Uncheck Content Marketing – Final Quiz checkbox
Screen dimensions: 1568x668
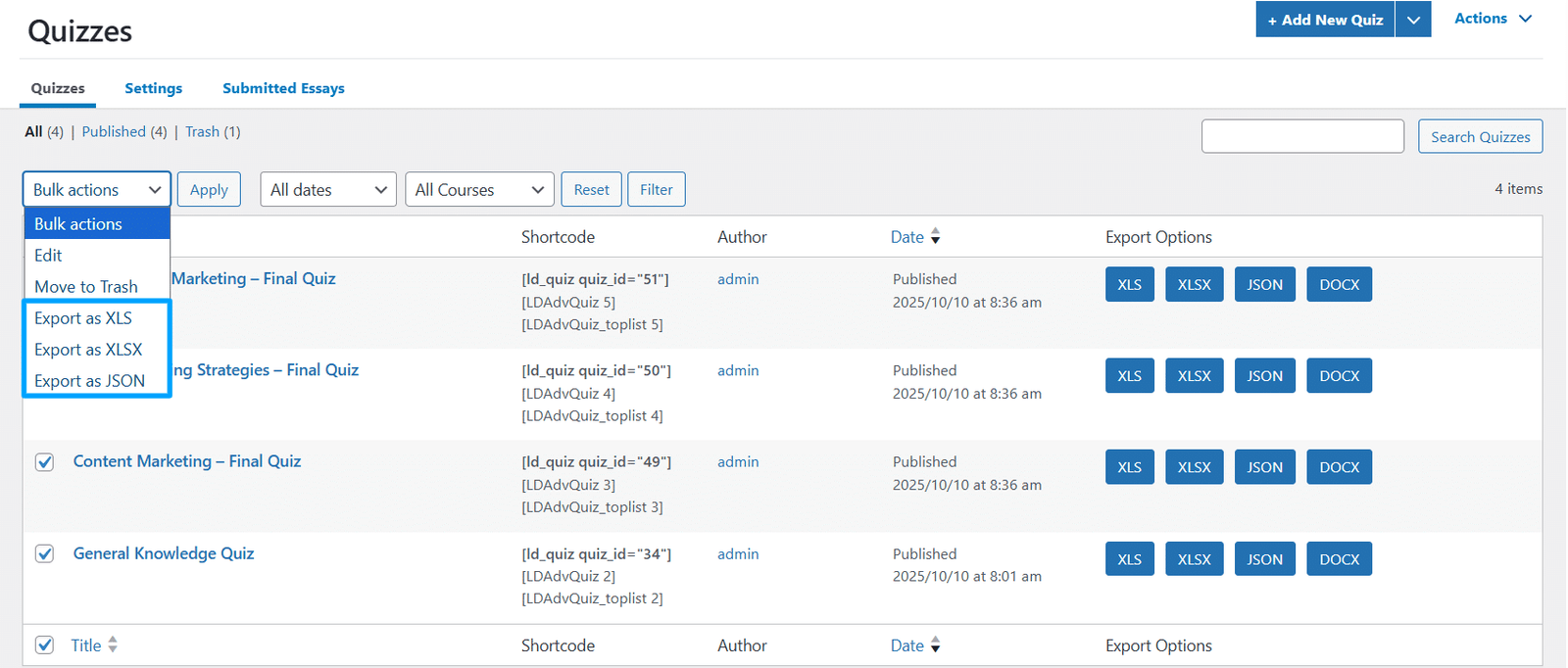tap(44, 462)
